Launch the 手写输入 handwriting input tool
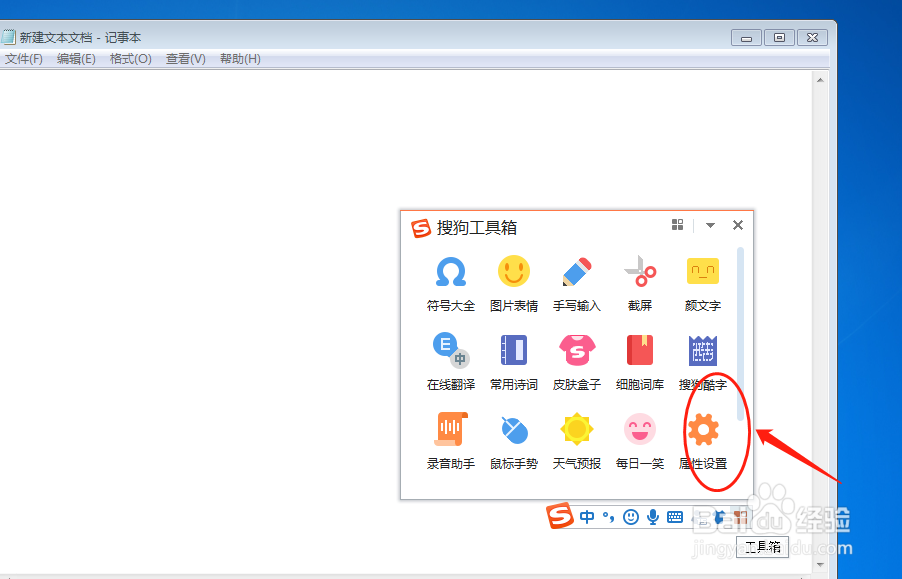Image resolution: width=902 pixels, height=579 pixels. click(x=577, y=284)
